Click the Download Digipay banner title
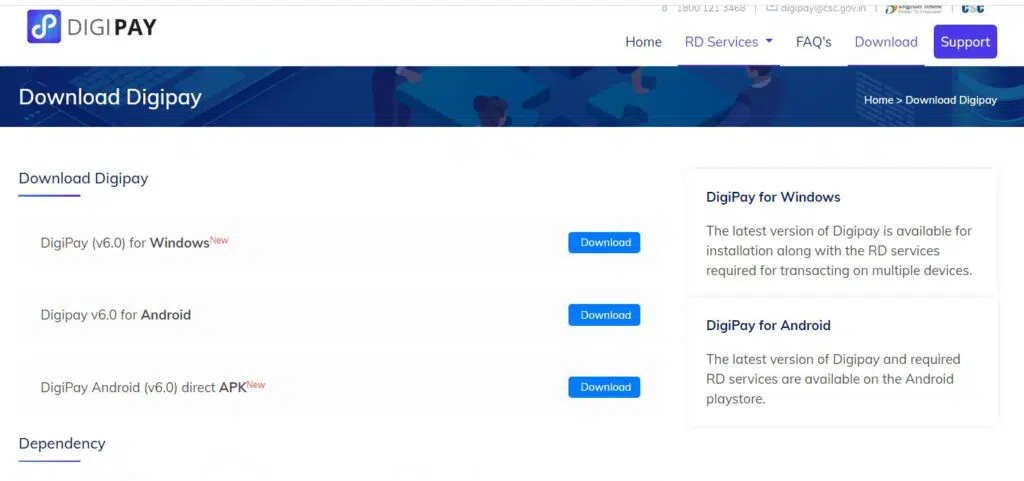 (110, 97)
